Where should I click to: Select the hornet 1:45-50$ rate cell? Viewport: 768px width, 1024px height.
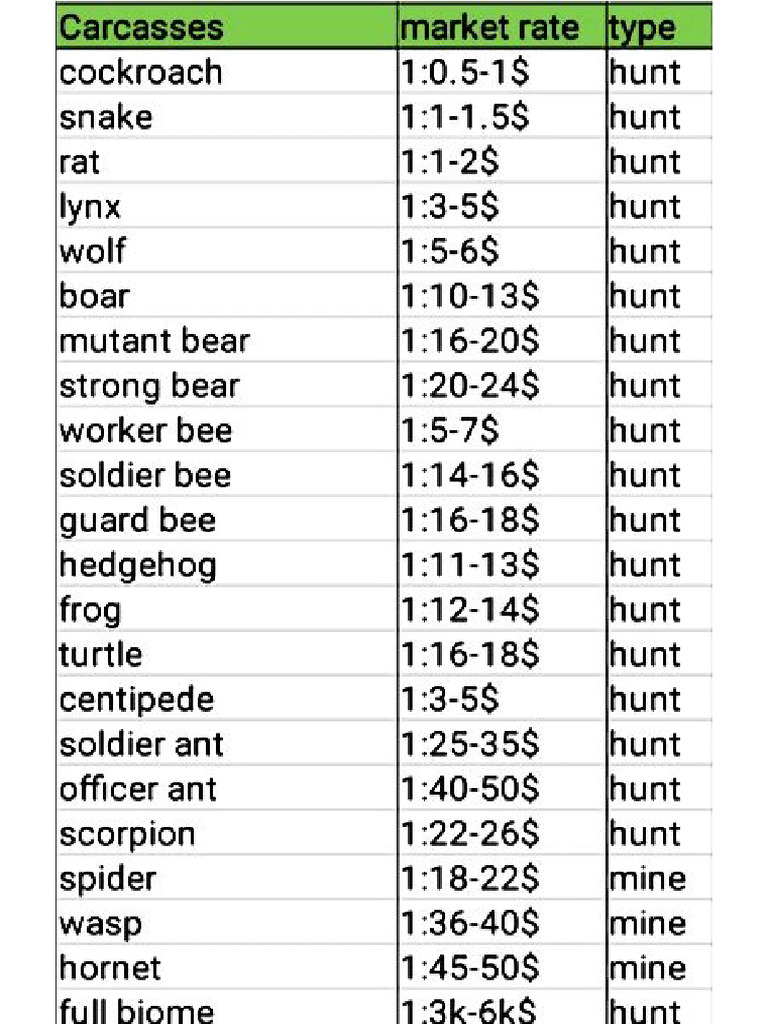469,968
